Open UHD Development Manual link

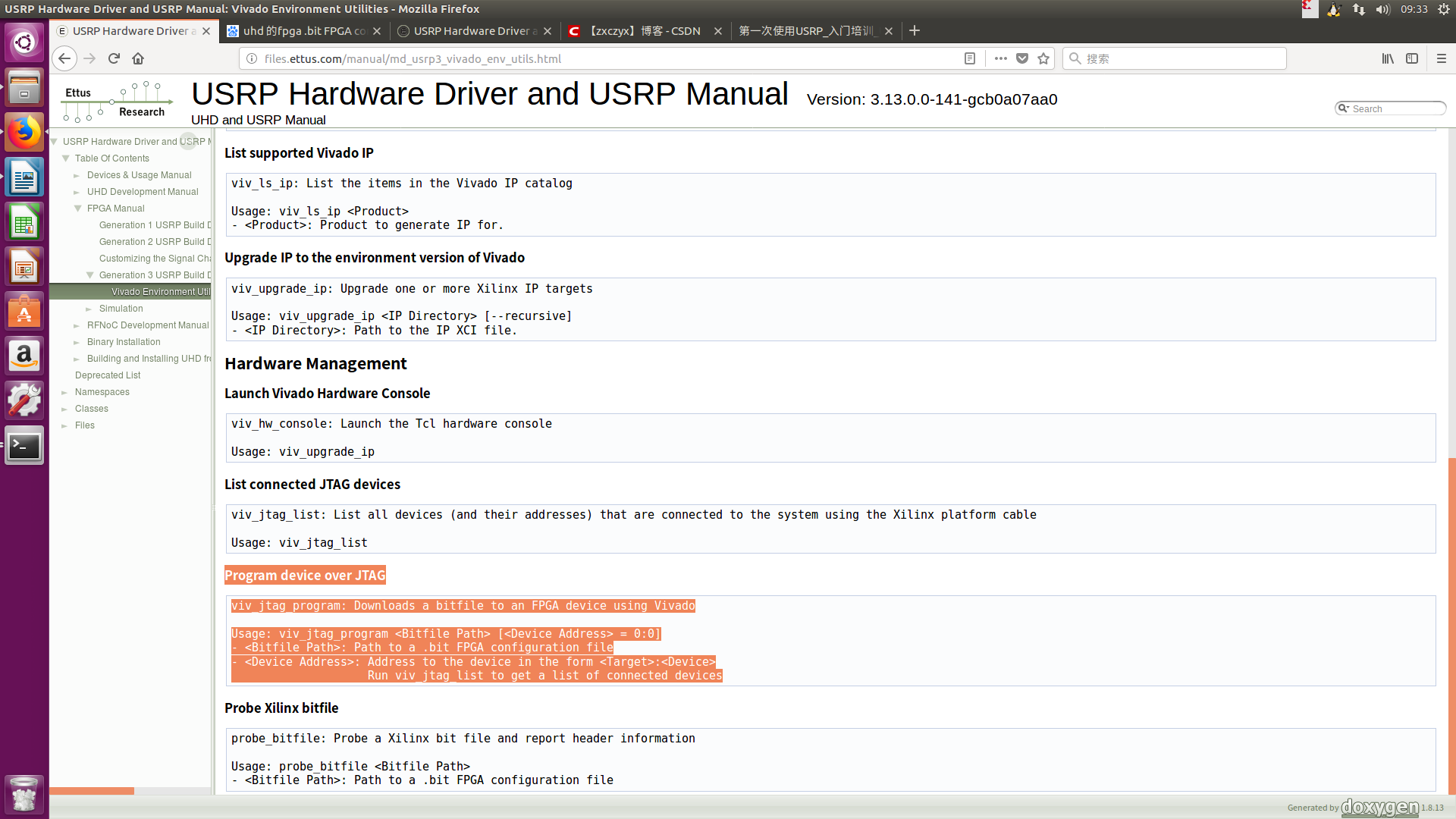pyautogui.click(x=143, y=192)
